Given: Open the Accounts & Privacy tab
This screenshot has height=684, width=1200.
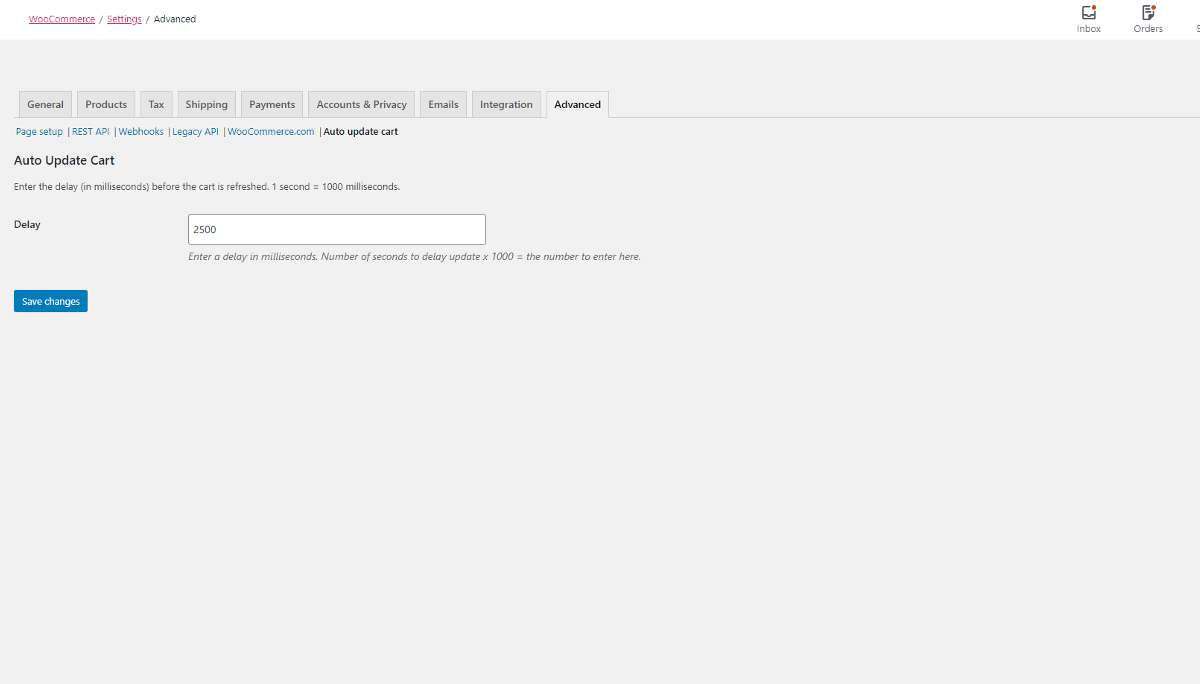Looking at the screenshot, I should pyautogui.click(x=361, y=103).
